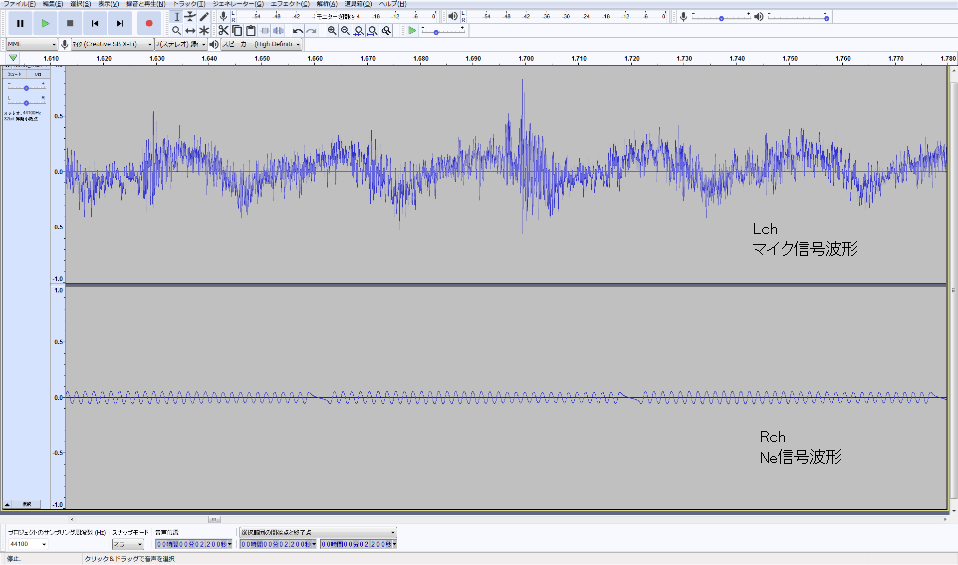Select the Envelope tool

click(x=190, y=17)
